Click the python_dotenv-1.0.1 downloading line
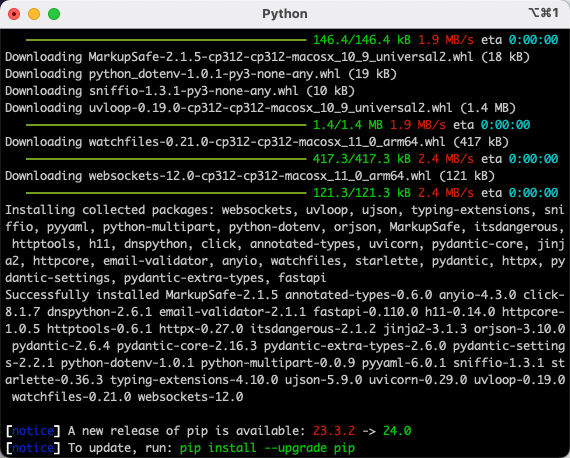 (x=201, y=74)
